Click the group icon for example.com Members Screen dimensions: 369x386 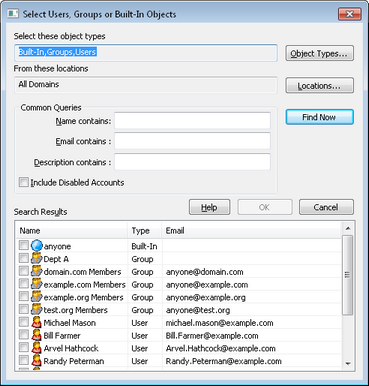point(37,284)
